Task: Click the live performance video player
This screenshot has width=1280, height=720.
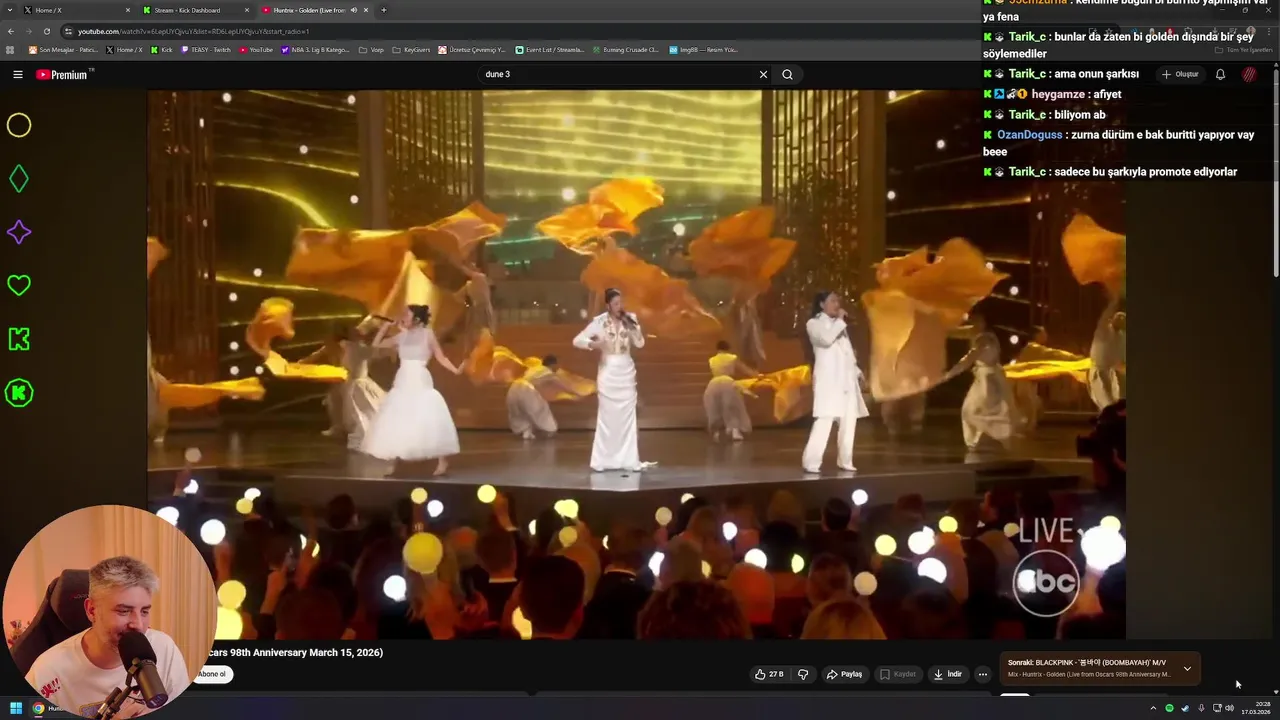Action: pos(636,364)
